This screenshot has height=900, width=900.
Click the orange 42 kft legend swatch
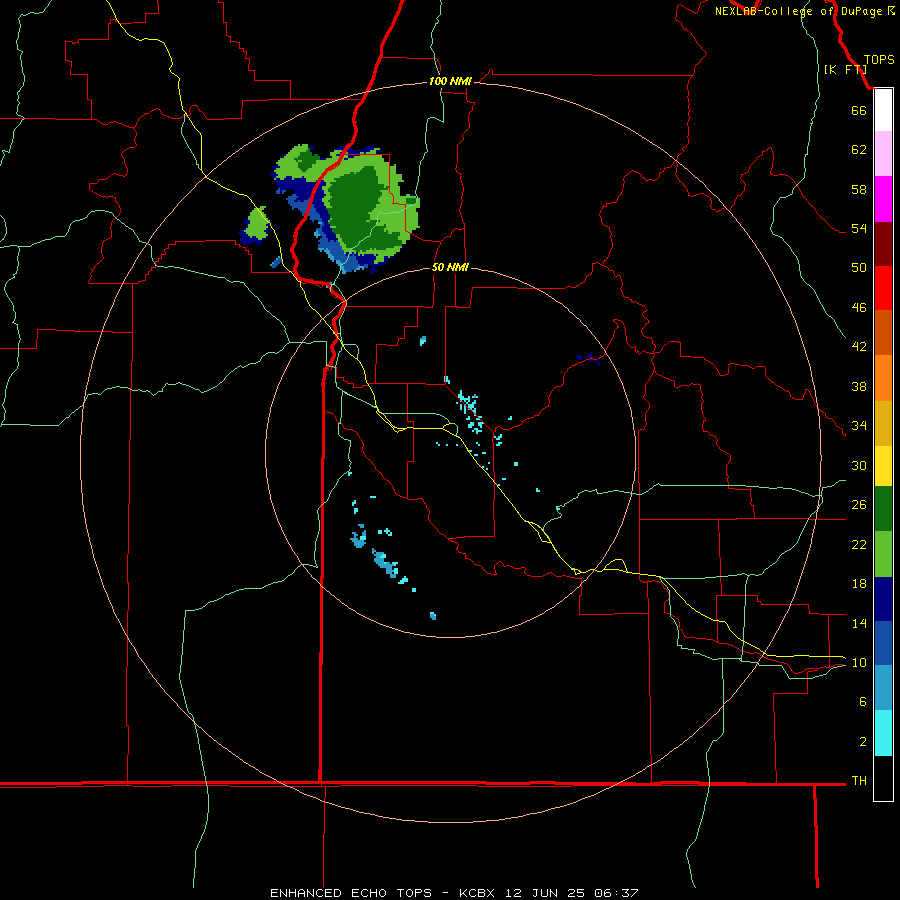pyautogui.click(x=883, y=378)
